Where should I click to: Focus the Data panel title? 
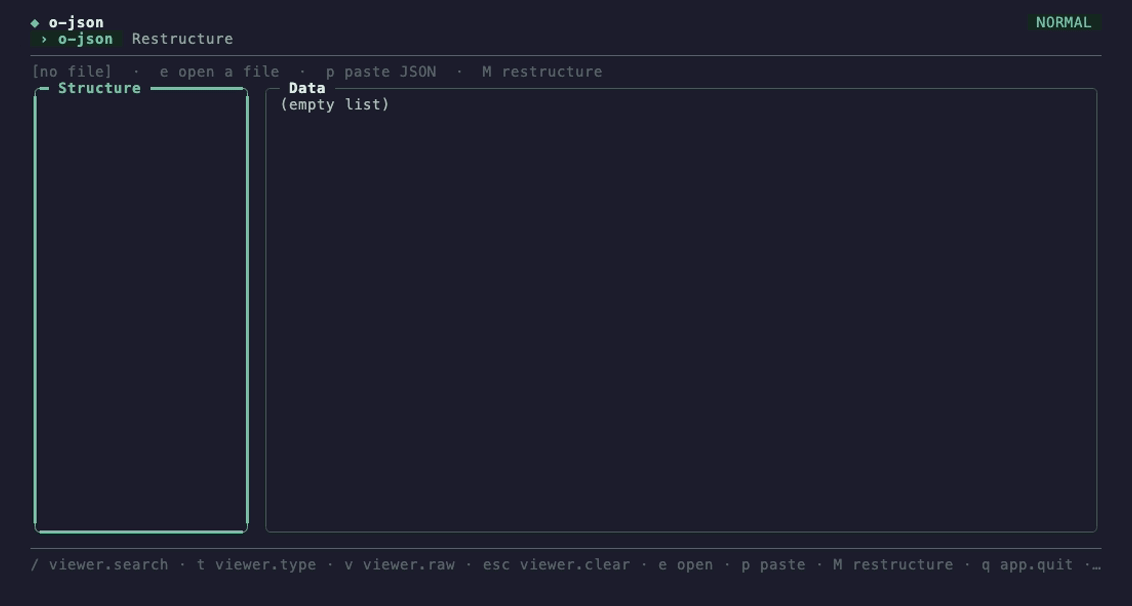[307, 88]
